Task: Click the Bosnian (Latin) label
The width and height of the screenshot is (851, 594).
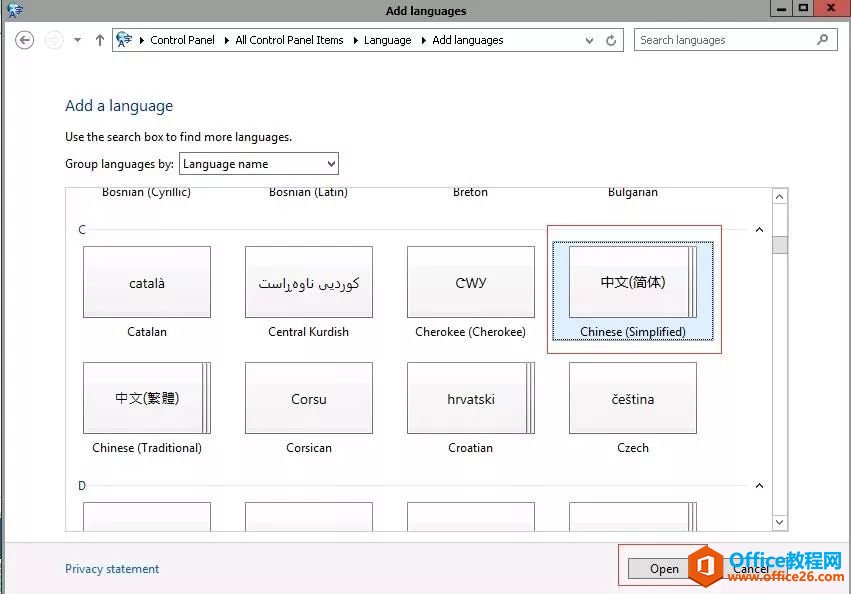Action: (308, 192)
